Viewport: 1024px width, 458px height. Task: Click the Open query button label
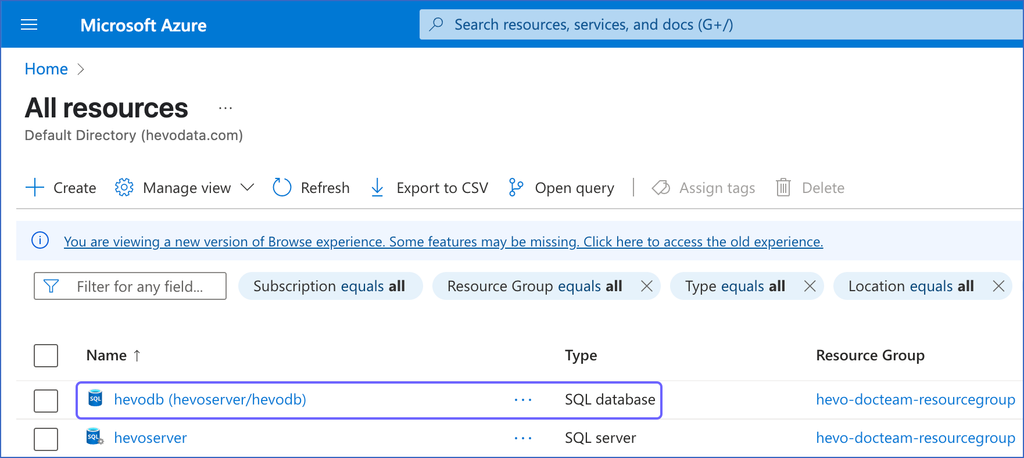pyautogui.click(x=574, y=188)
